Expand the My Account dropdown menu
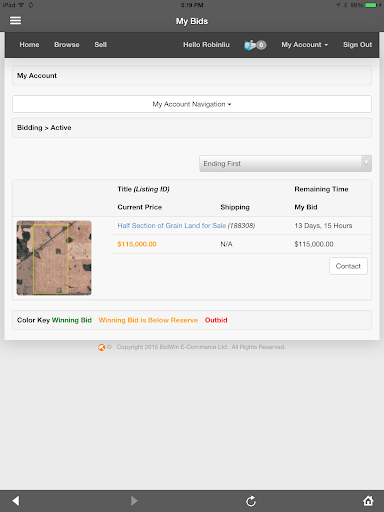This screenshot has width=384, height=512. click(305, 45)
